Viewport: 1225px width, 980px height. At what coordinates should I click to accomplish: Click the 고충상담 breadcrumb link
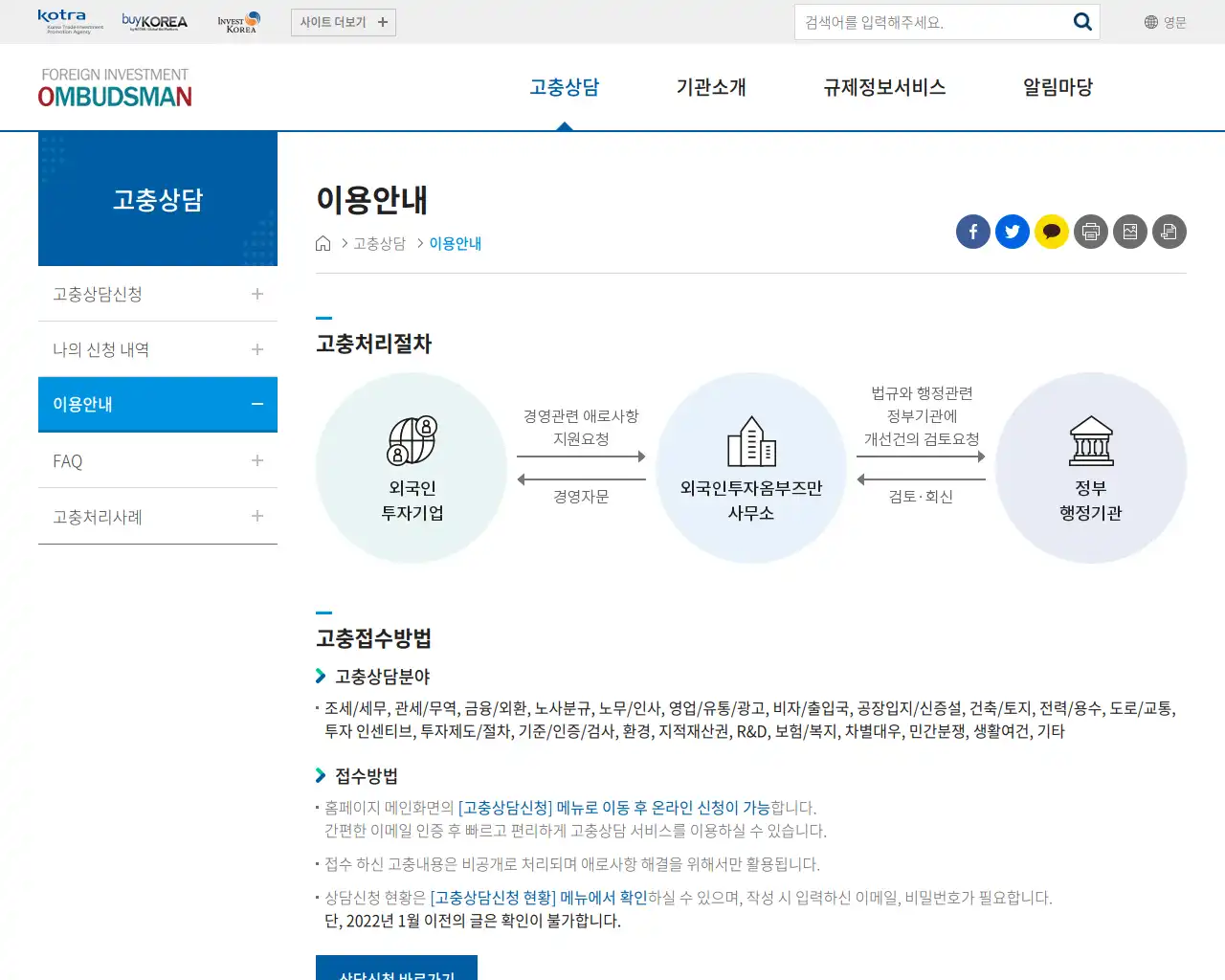click(x=379, y=243)
